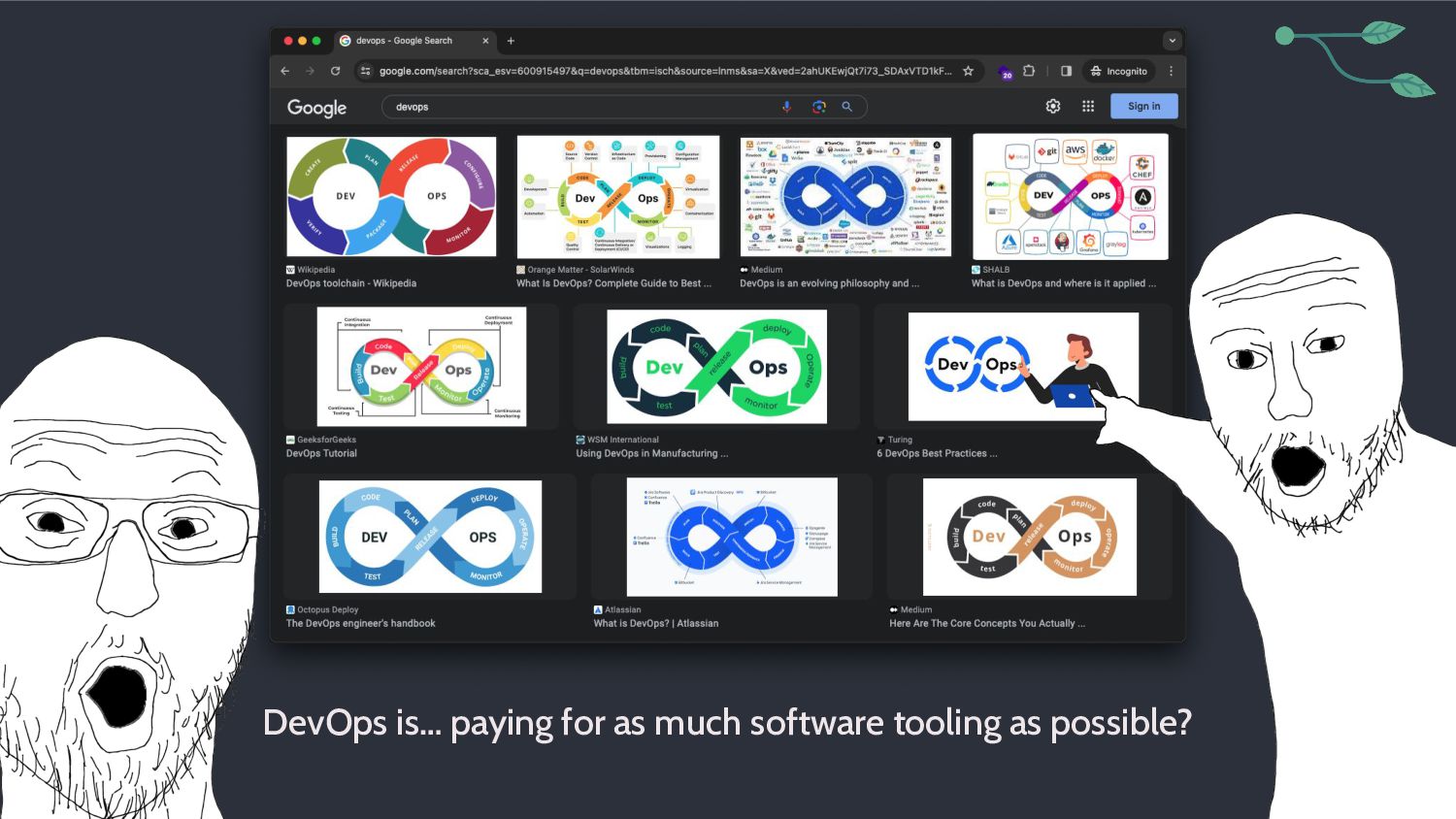Click 'What is DevOps? | Atlassian' link

pyautogui.click(x=656, y=623)
